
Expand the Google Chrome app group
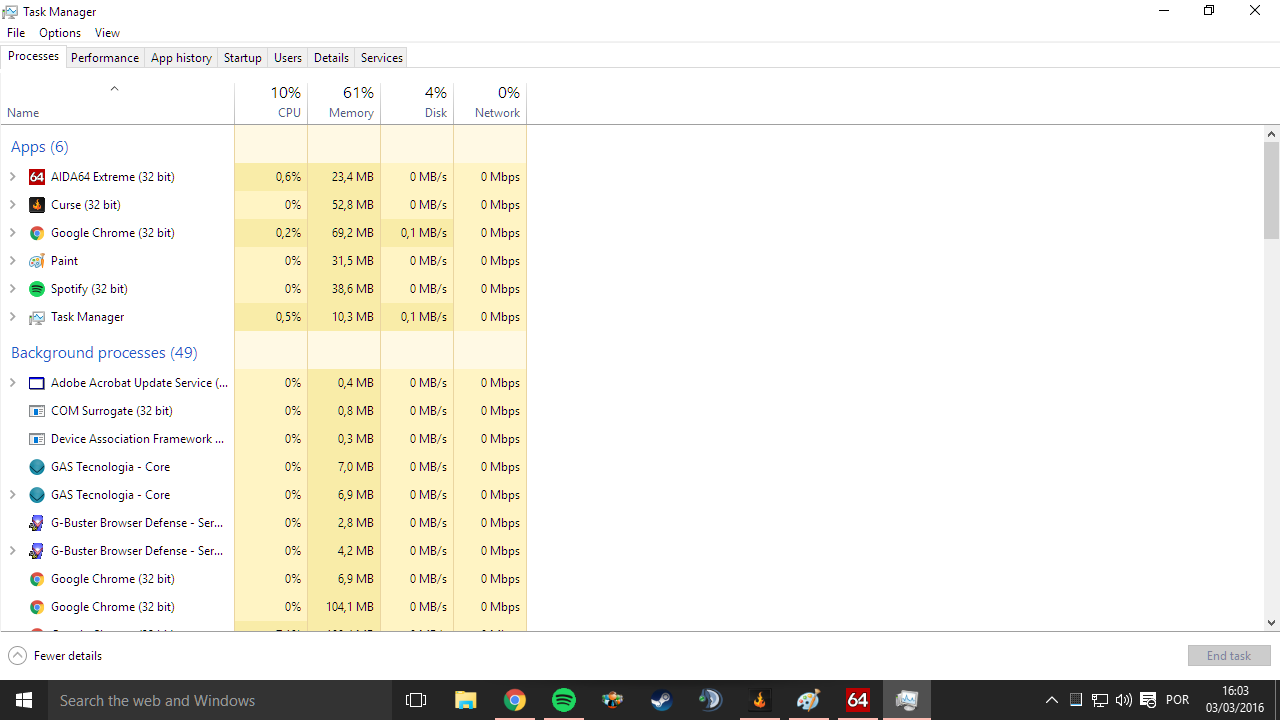pos(13,233)
